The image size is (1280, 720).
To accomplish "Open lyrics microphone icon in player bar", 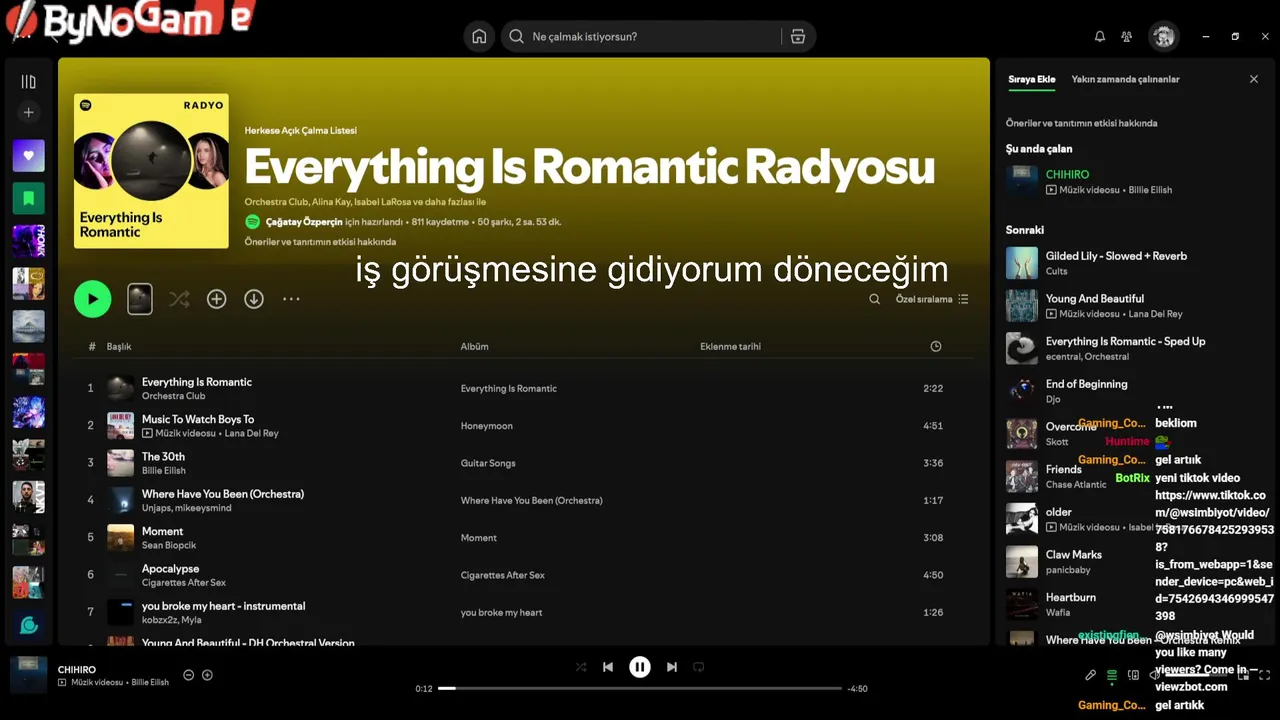I will pos(1091,675).
